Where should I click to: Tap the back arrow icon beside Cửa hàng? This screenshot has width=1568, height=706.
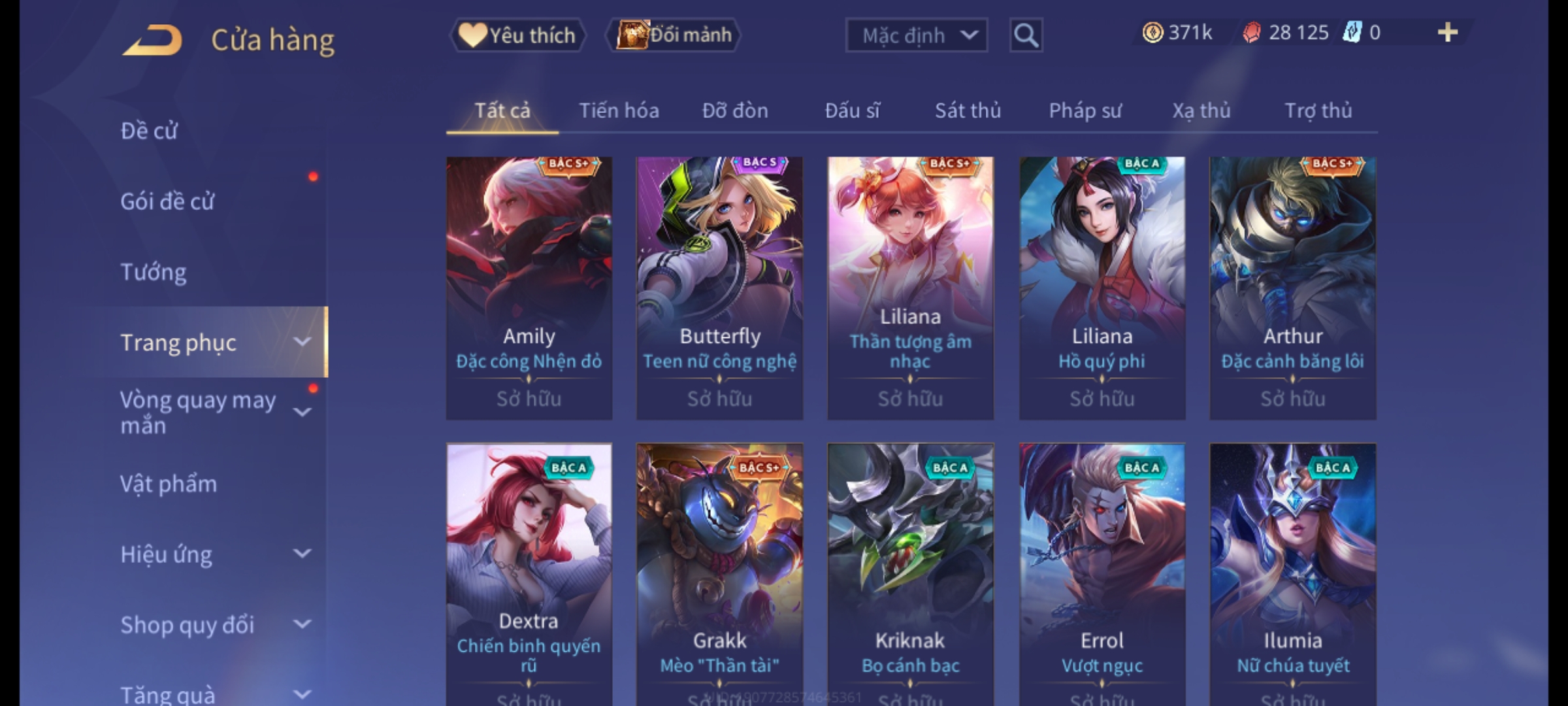(x=152, y=40)
